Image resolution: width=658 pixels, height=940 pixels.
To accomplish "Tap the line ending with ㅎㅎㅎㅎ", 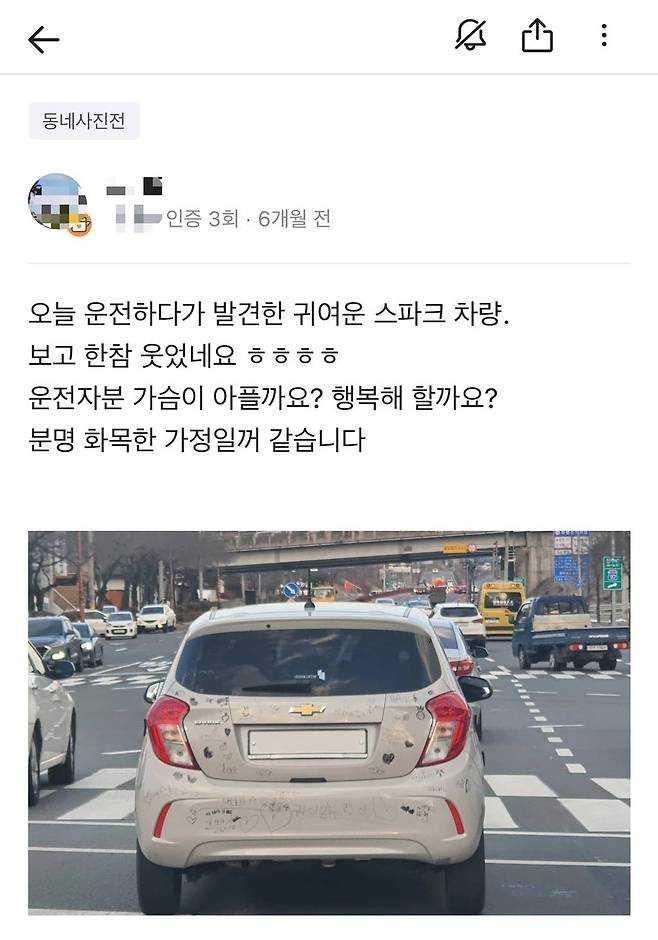I will (184, 355).
